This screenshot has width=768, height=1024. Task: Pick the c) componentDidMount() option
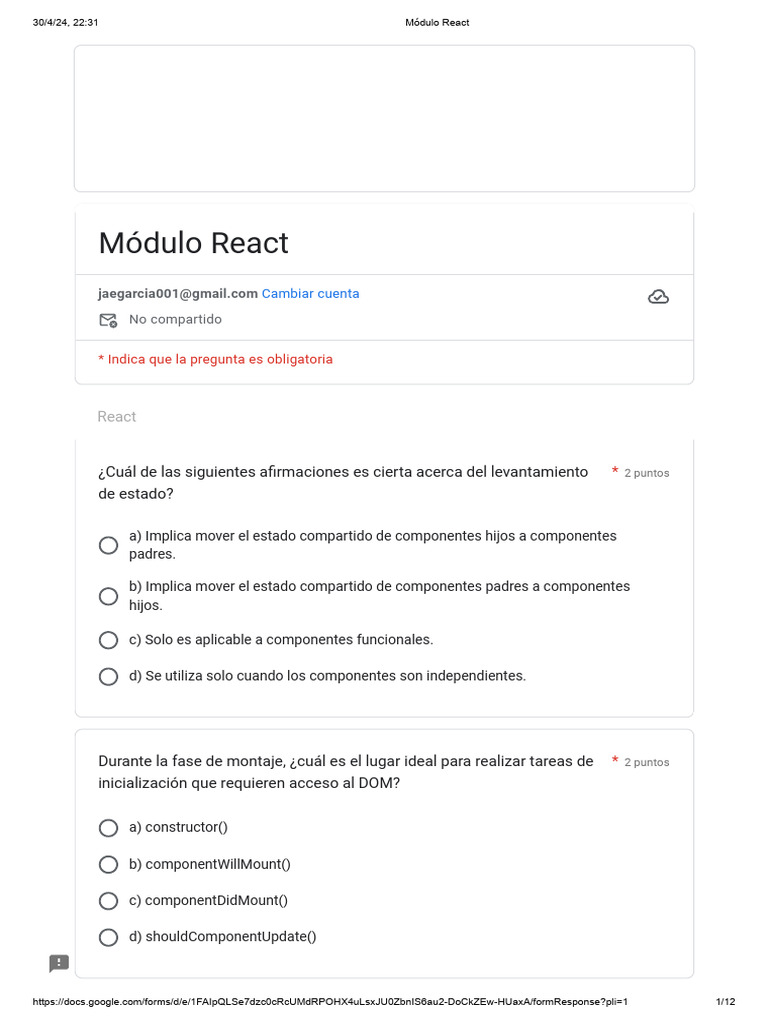(x=108, y=901)
